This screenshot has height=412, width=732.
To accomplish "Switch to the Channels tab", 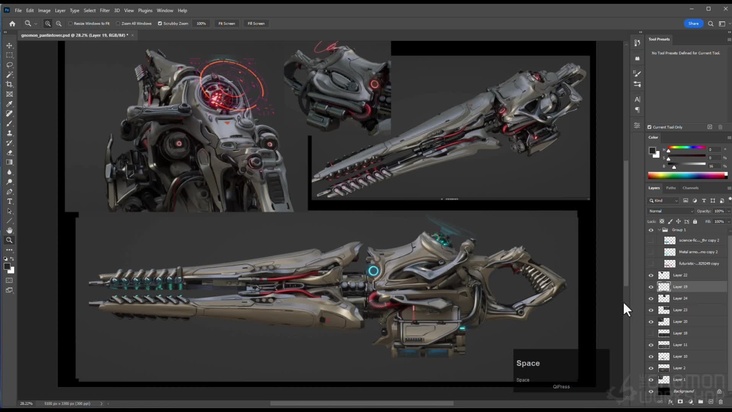I will coord(690,188).
